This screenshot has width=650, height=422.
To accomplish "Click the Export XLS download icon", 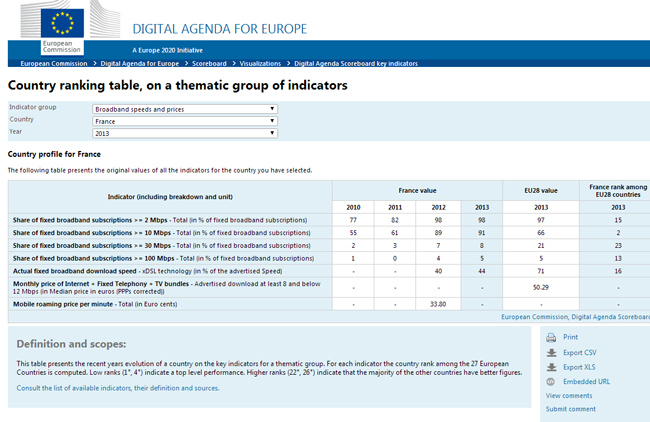I will 552,367.
